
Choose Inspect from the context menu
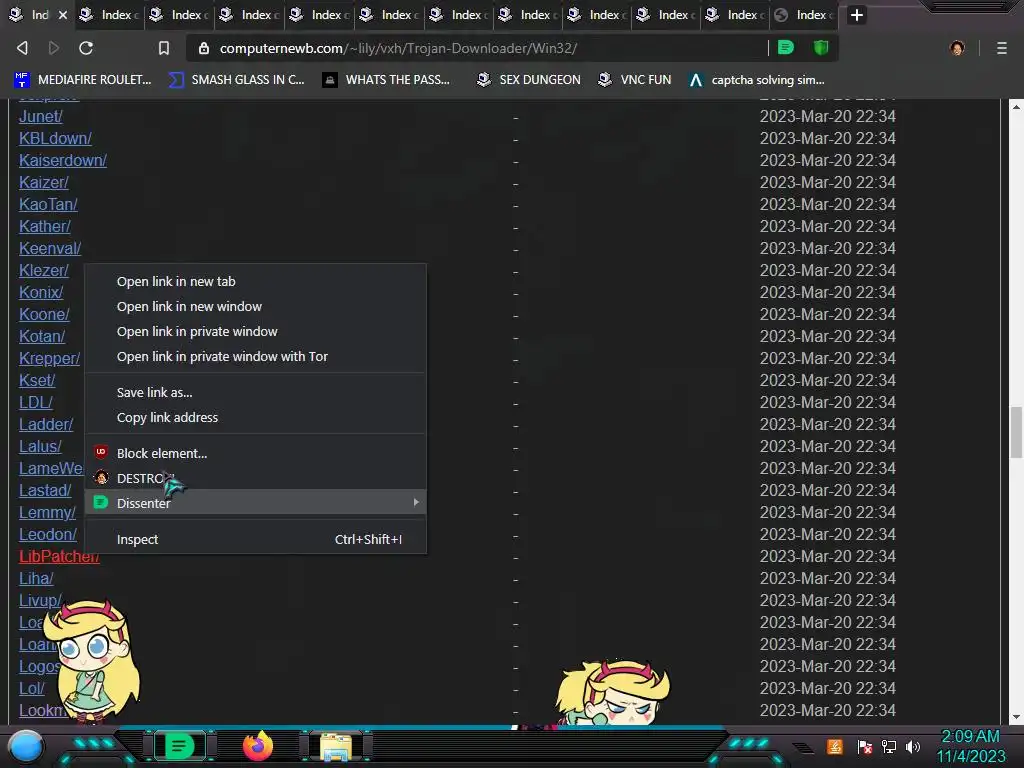[255, 539]
